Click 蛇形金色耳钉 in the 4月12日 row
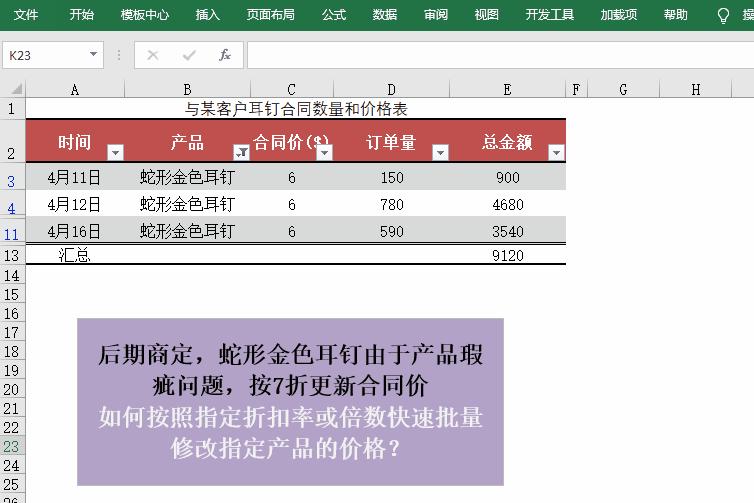The height and width of the screenshot is (503, 754). tap(188, 204)
